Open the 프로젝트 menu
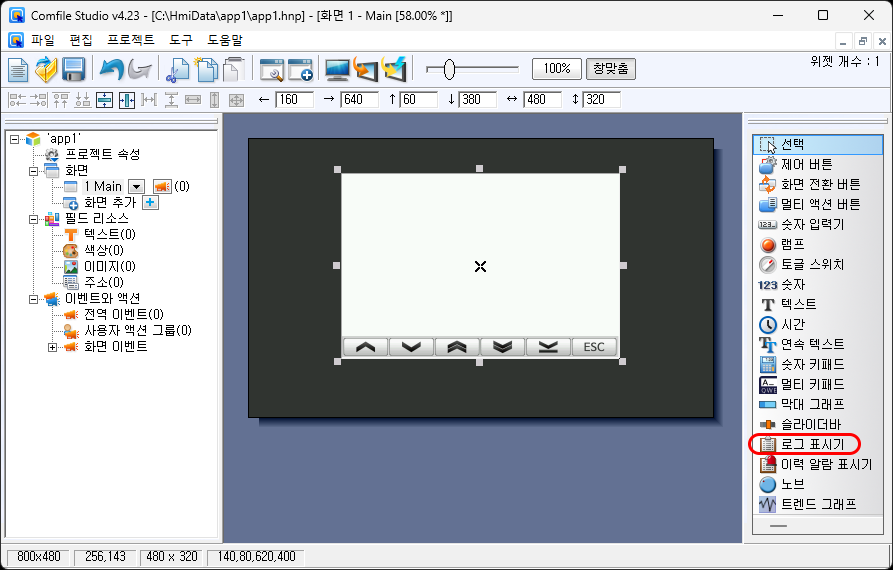Viewport: 893px width, 570px height. (x=130, y=40)
